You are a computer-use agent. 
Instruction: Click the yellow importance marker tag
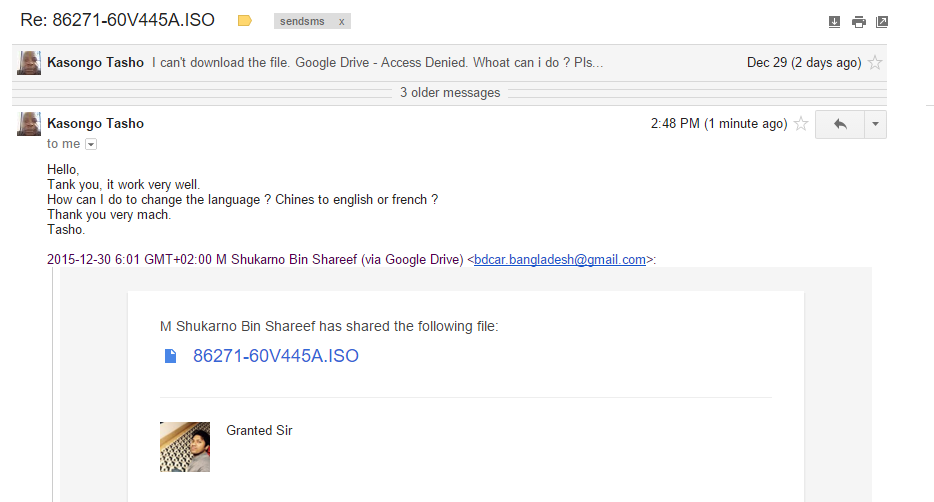pyautogui.click(x=244, y=21)
